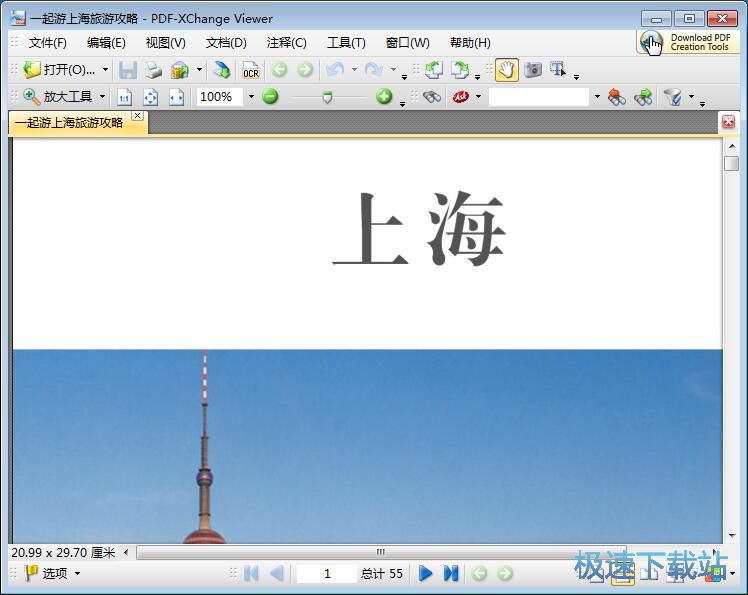748x595 pixels.
Task: Find next search result icon
Action: 643,97
